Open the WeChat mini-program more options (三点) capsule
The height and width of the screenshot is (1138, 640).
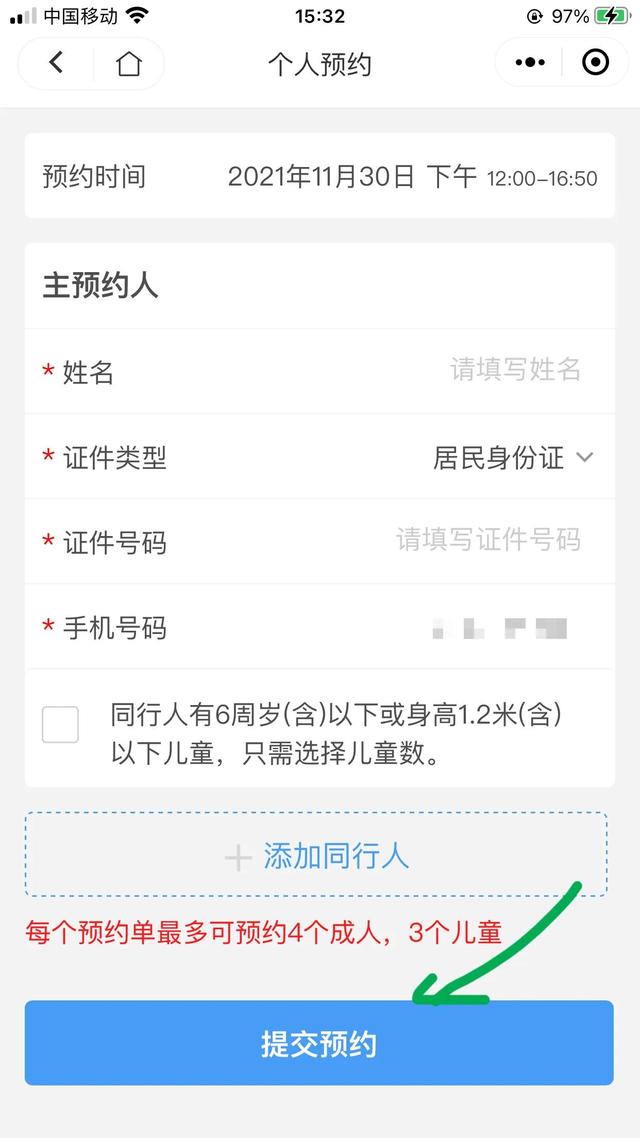pos(528,62)
